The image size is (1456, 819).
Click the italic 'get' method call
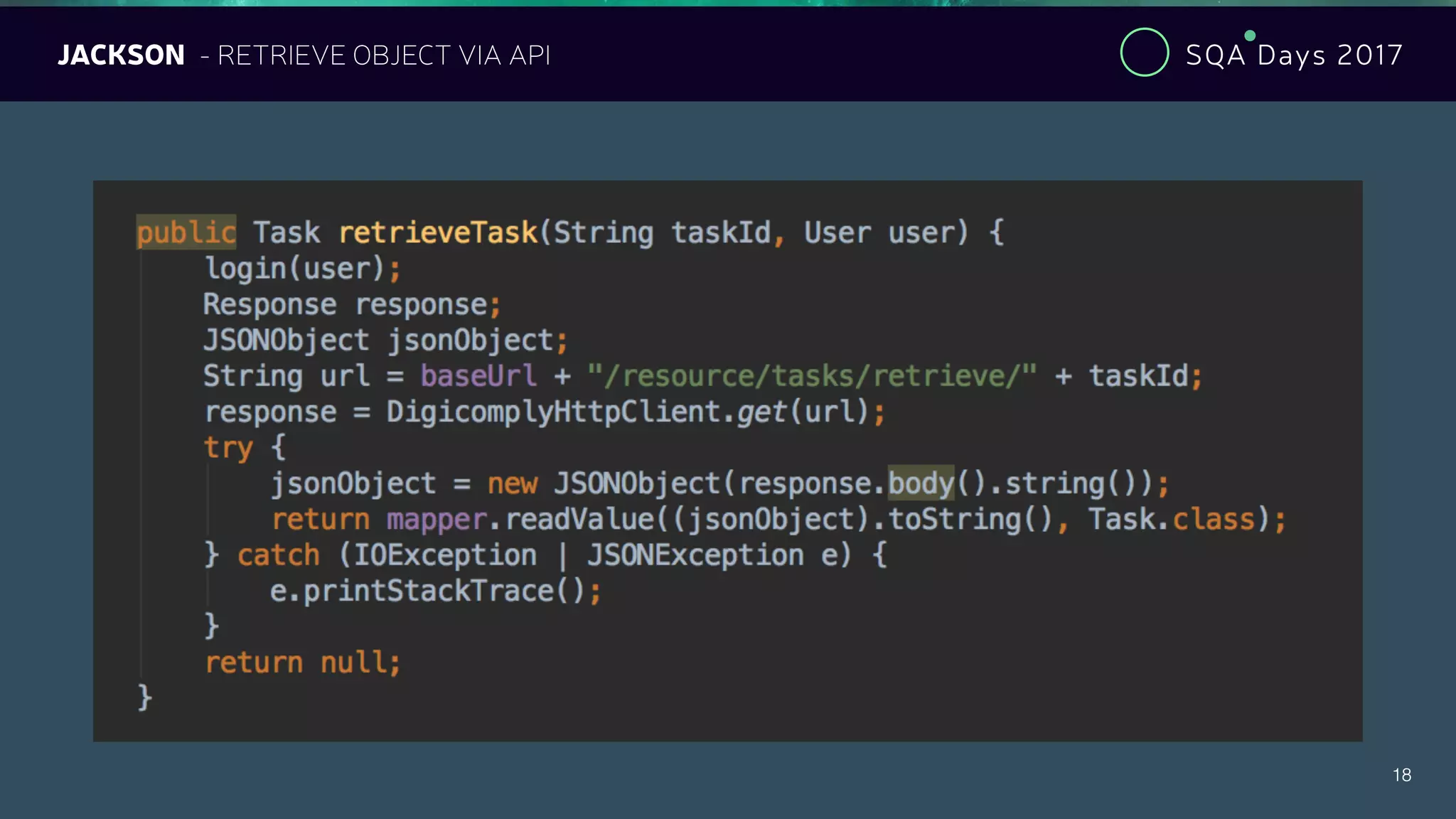coord(761,413)
